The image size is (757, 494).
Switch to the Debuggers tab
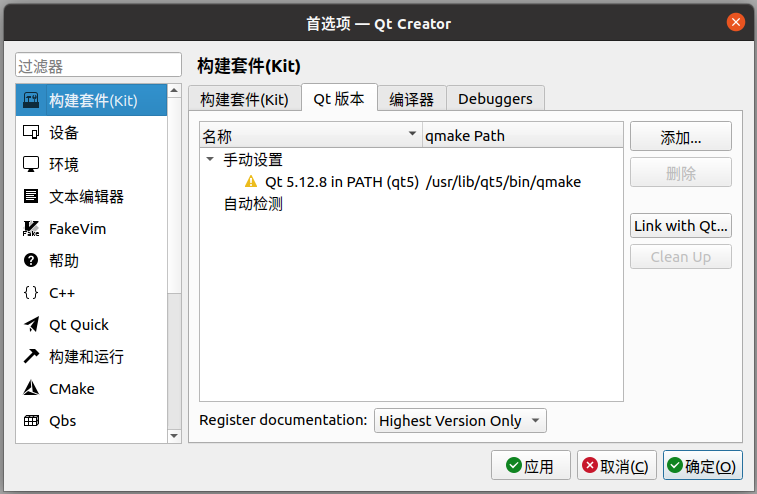click(x=495, y=99)
